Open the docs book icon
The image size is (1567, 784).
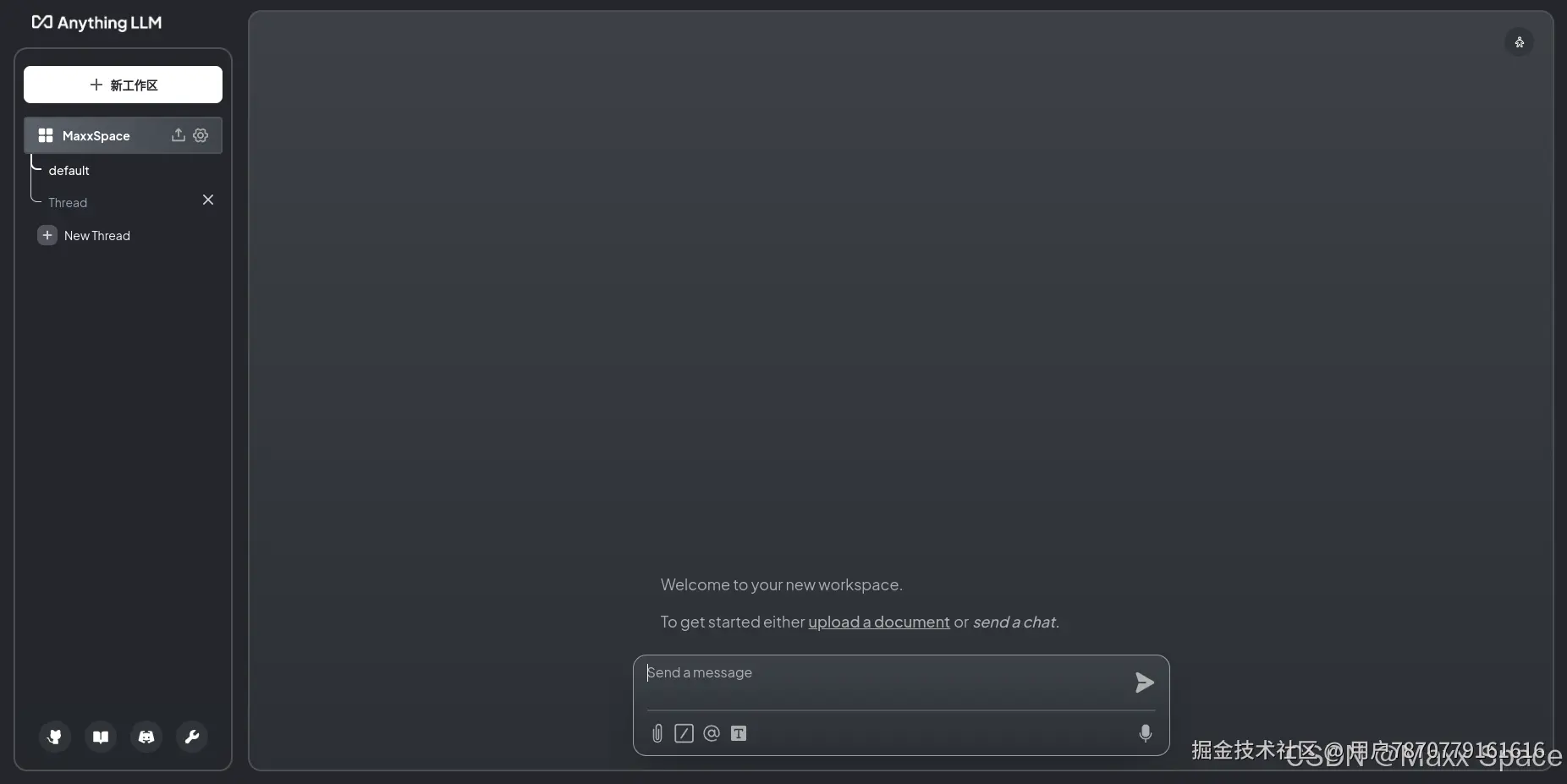pyautogui.click(x=101, y=737)
